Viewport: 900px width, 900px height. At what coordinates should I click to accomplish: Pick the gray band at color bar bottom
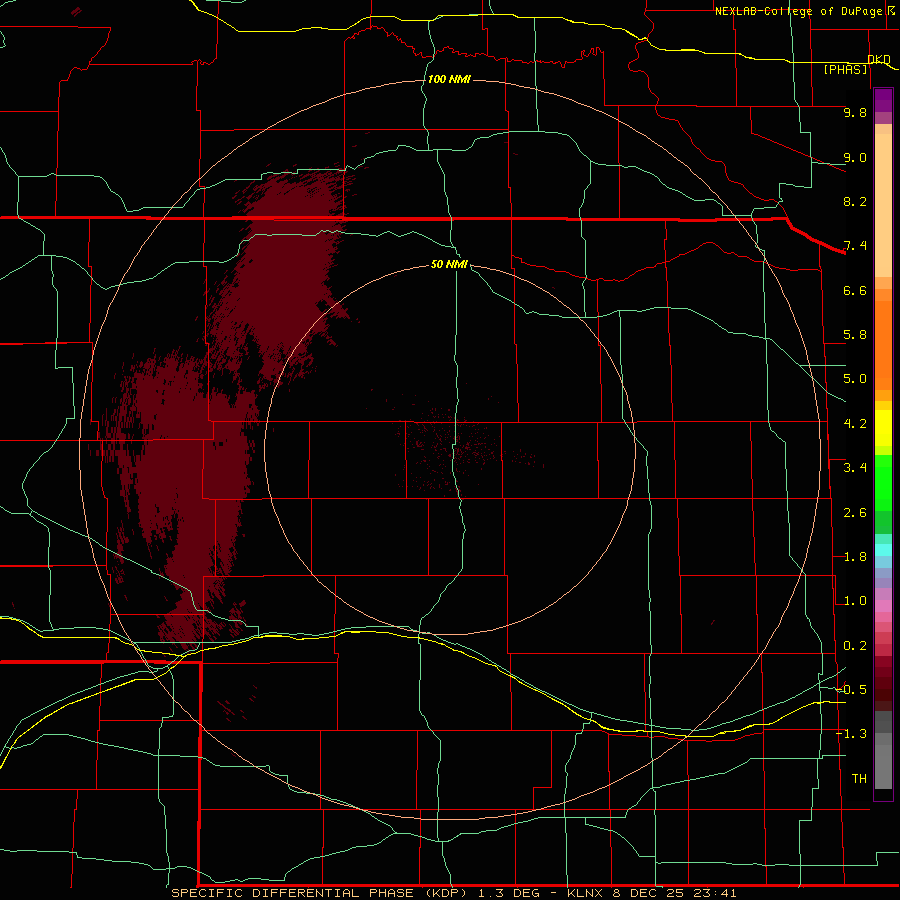click(883, 766)
